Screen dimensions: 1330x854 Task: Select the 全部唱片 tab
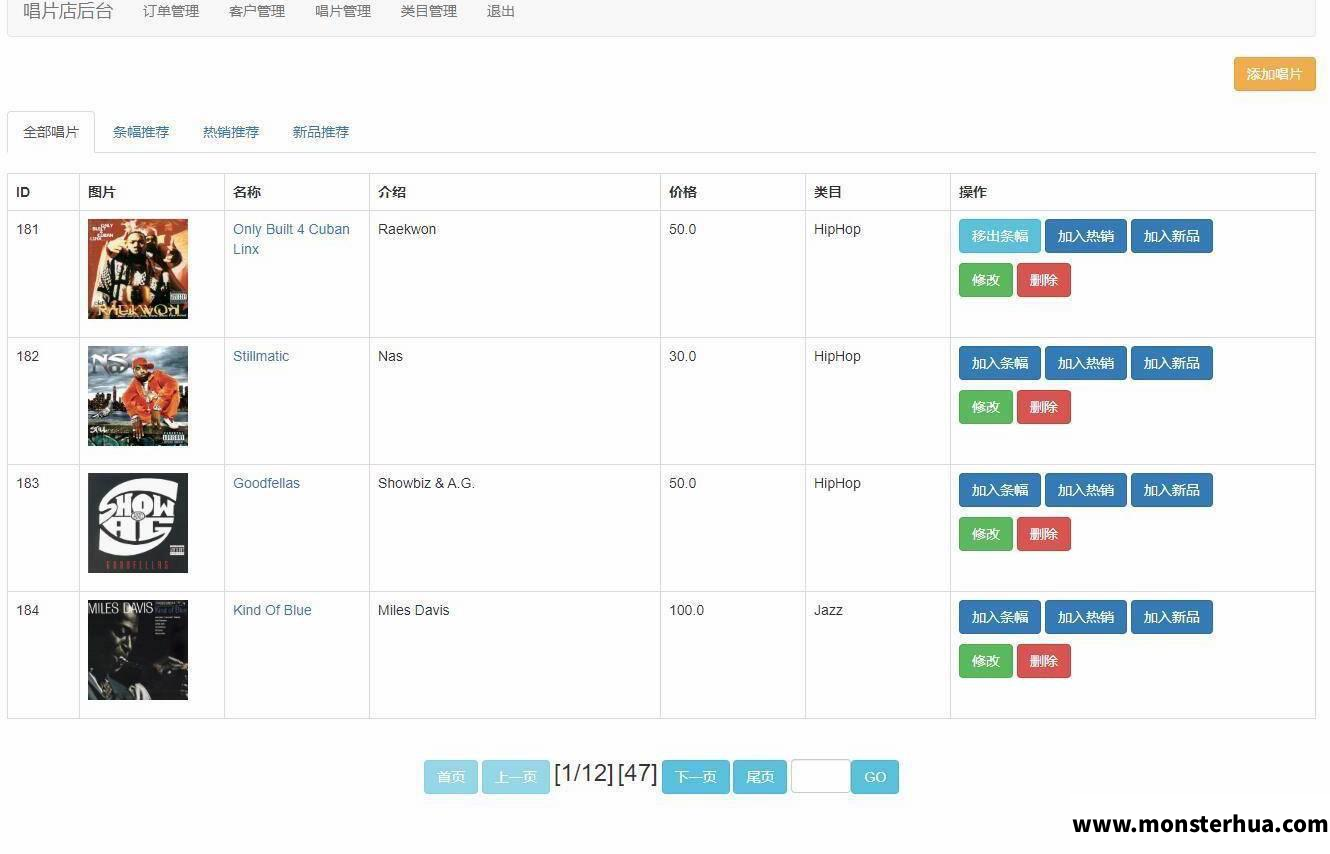point(51,132)
